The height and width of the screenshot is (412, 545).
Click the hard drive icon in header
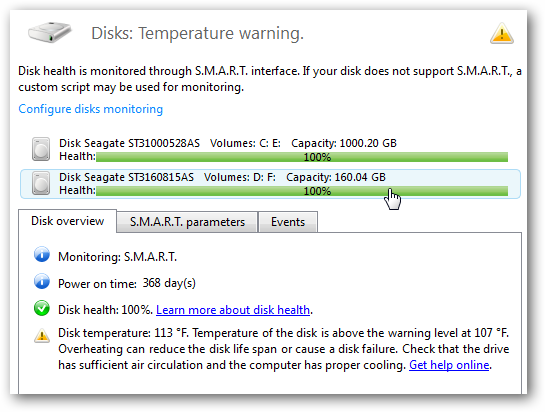pyautogui.click(x=50, y=32)
